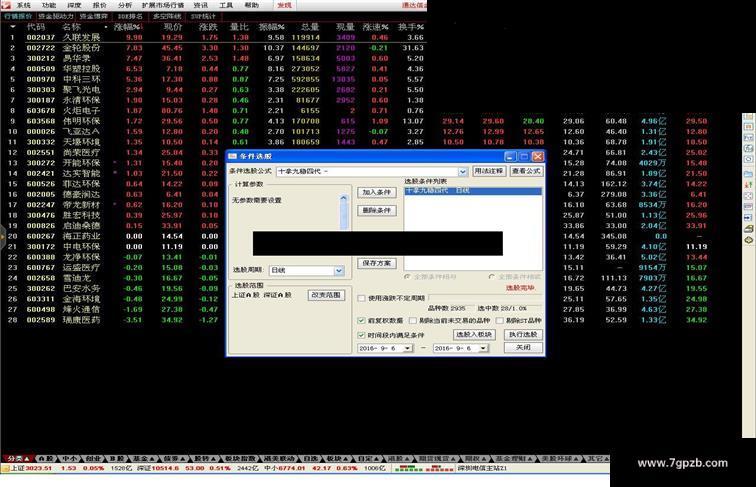The image size is (756, 487).
Task: Click the flag icon beside 上证 in status bar
Action: pyautogui.click(x=5, y=468)
